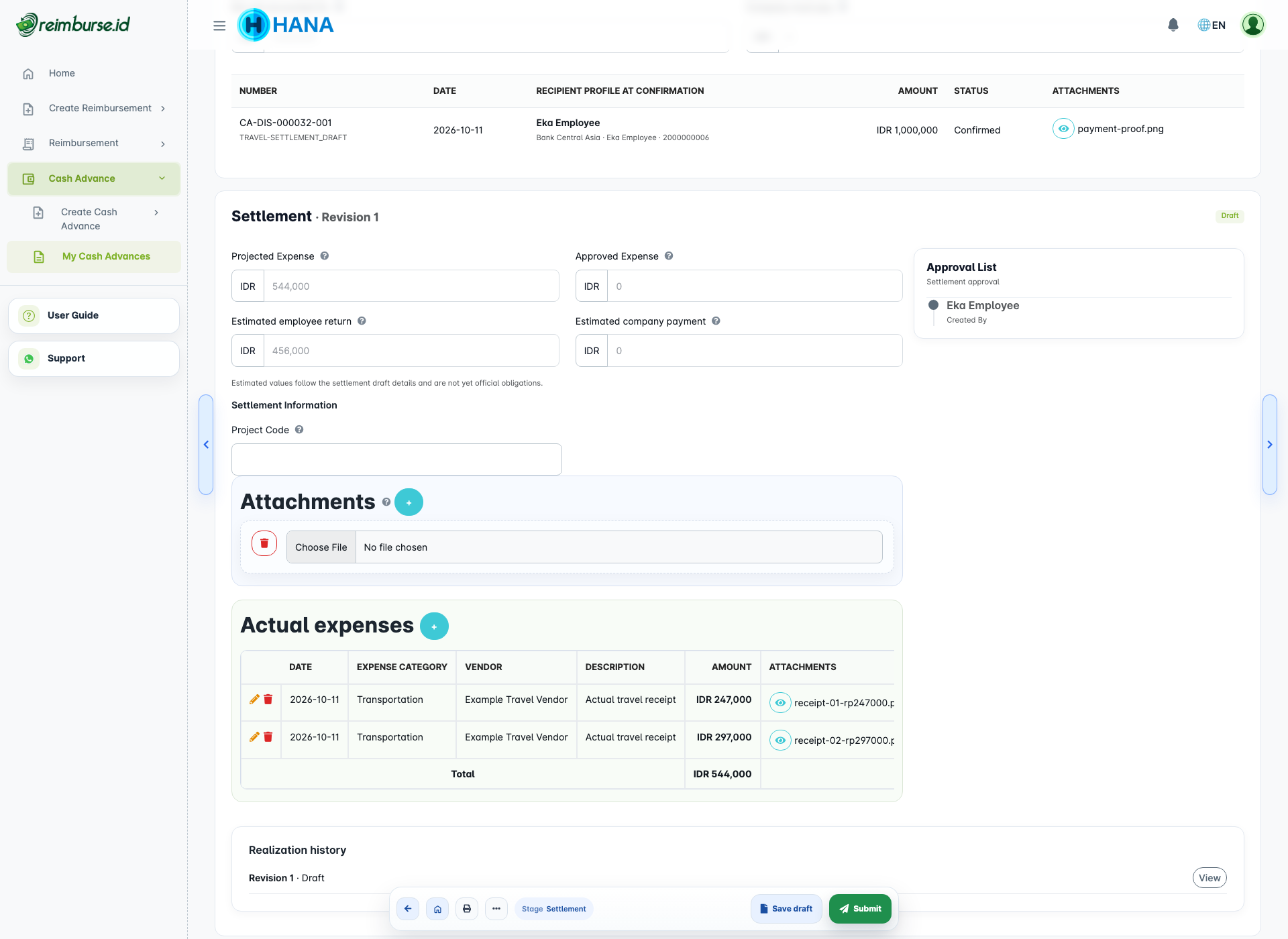Expand Reimbursement sidebar menu
The width and height of the screenshot is (1288, 939).
pos(94,143)
